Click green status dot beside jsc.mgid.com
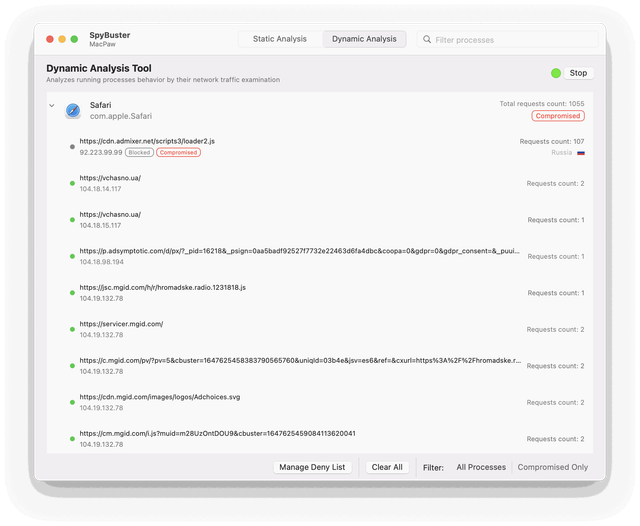This screenshot has width=640, height=526. coord(72,293)
